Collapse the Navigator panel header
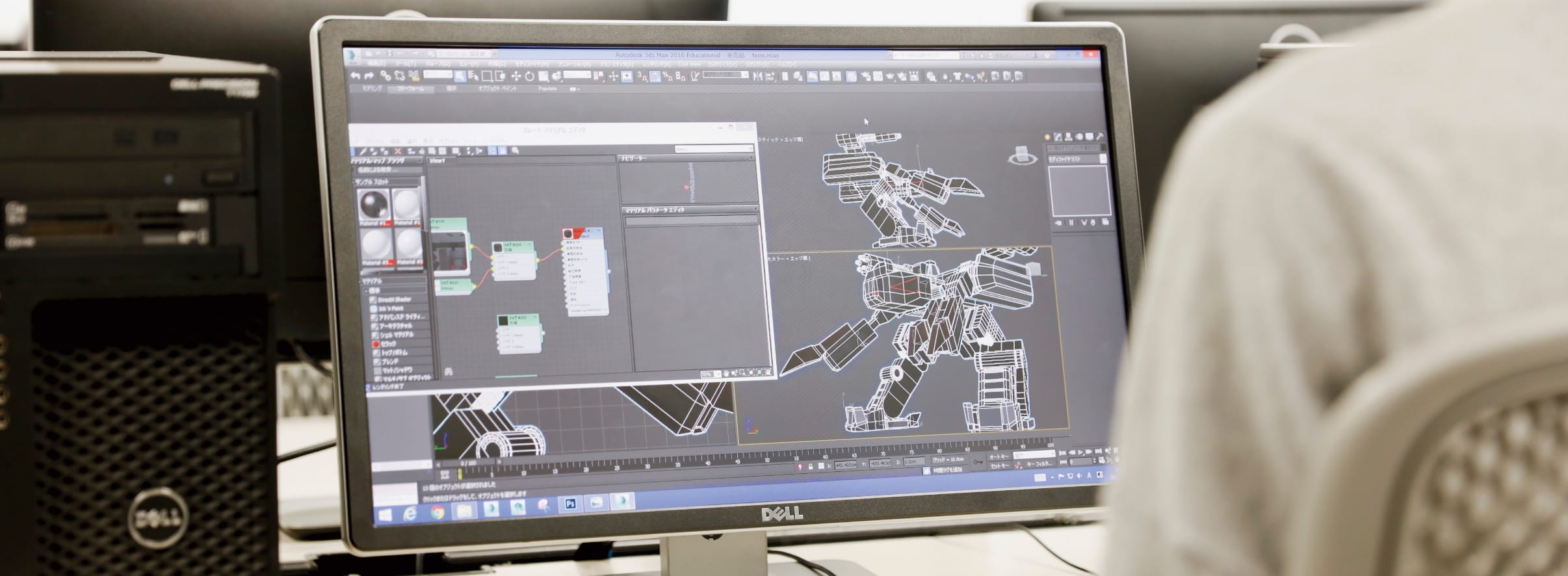The image size is (1568, 576). coord(686,158)
